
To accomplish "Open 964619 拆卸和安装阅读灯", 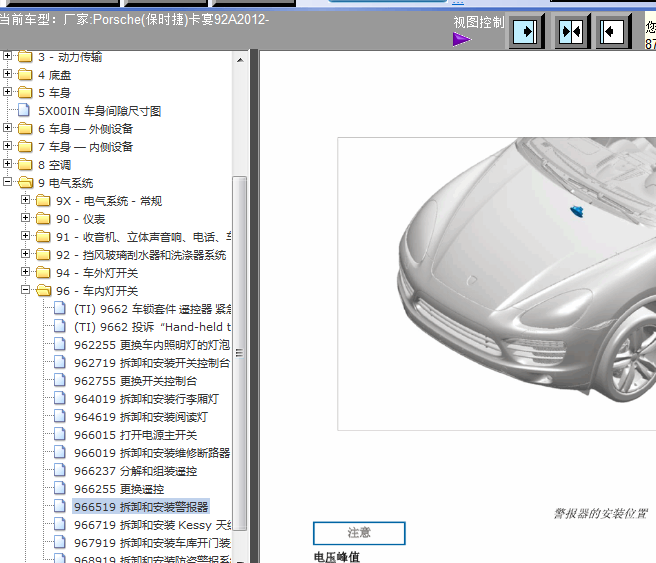I will 141,417.
